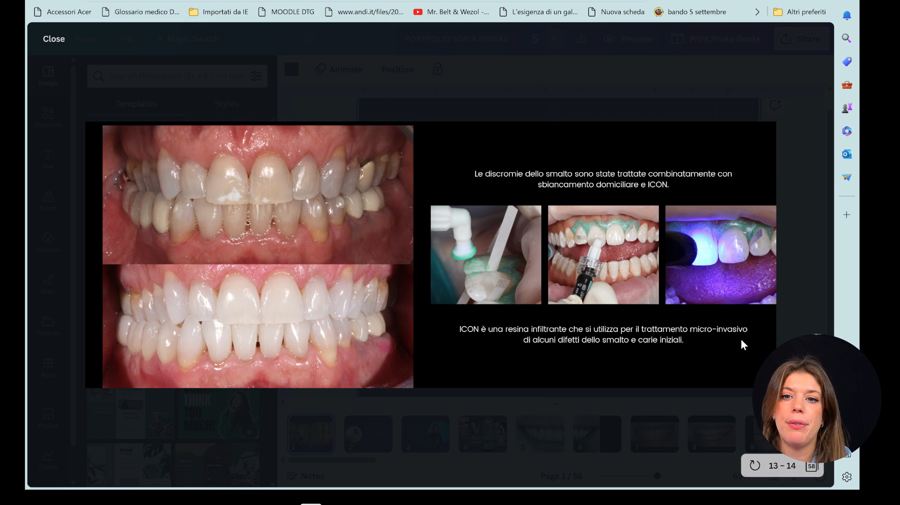Click the UV light curing photo
The image size is (900, 505).
(720, 255)
